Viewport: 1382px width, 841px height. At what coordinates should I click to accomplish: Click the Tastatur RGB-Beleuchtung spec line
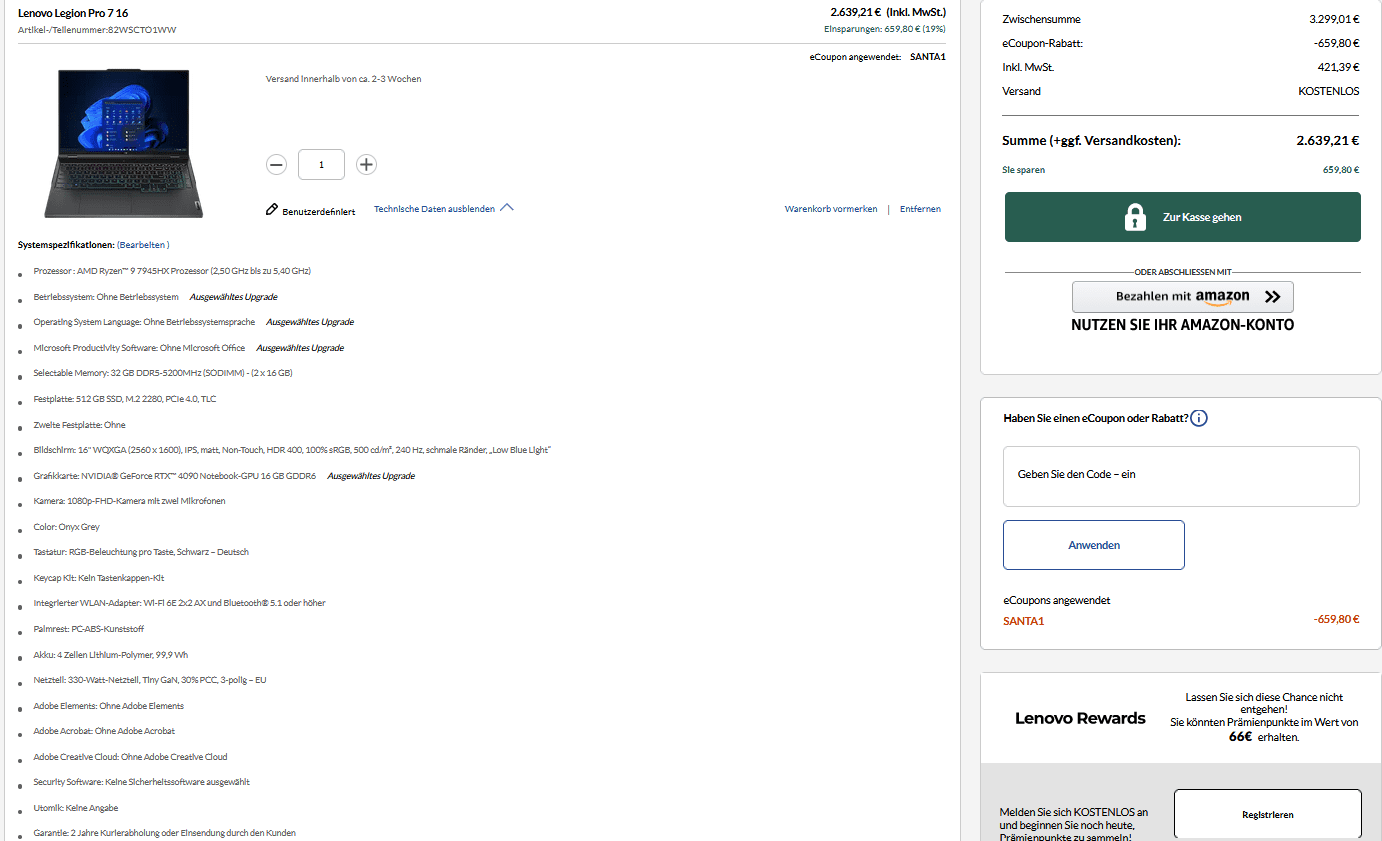pos(141,552)
